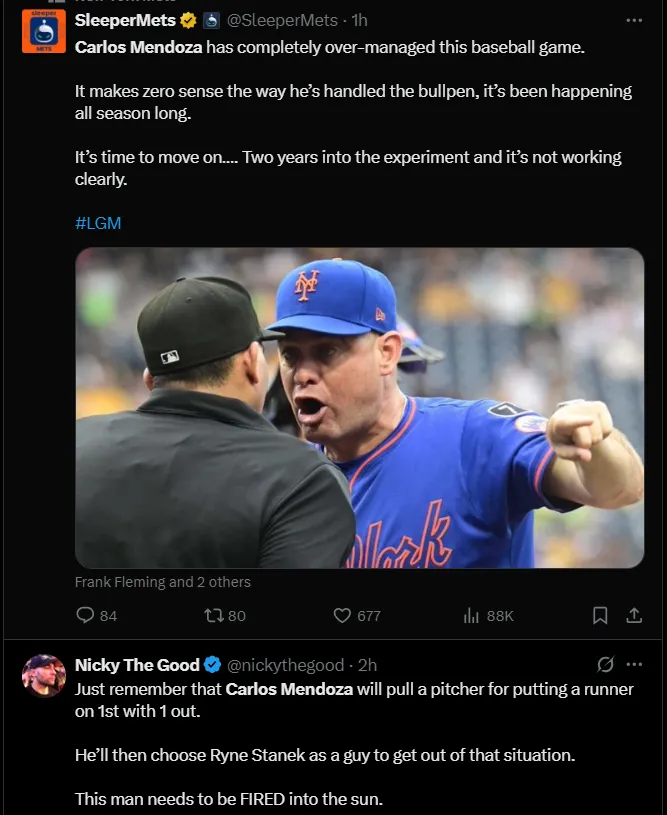Click the Nicky The Good display name
The image size is (667, 815).
pos(137,665)
